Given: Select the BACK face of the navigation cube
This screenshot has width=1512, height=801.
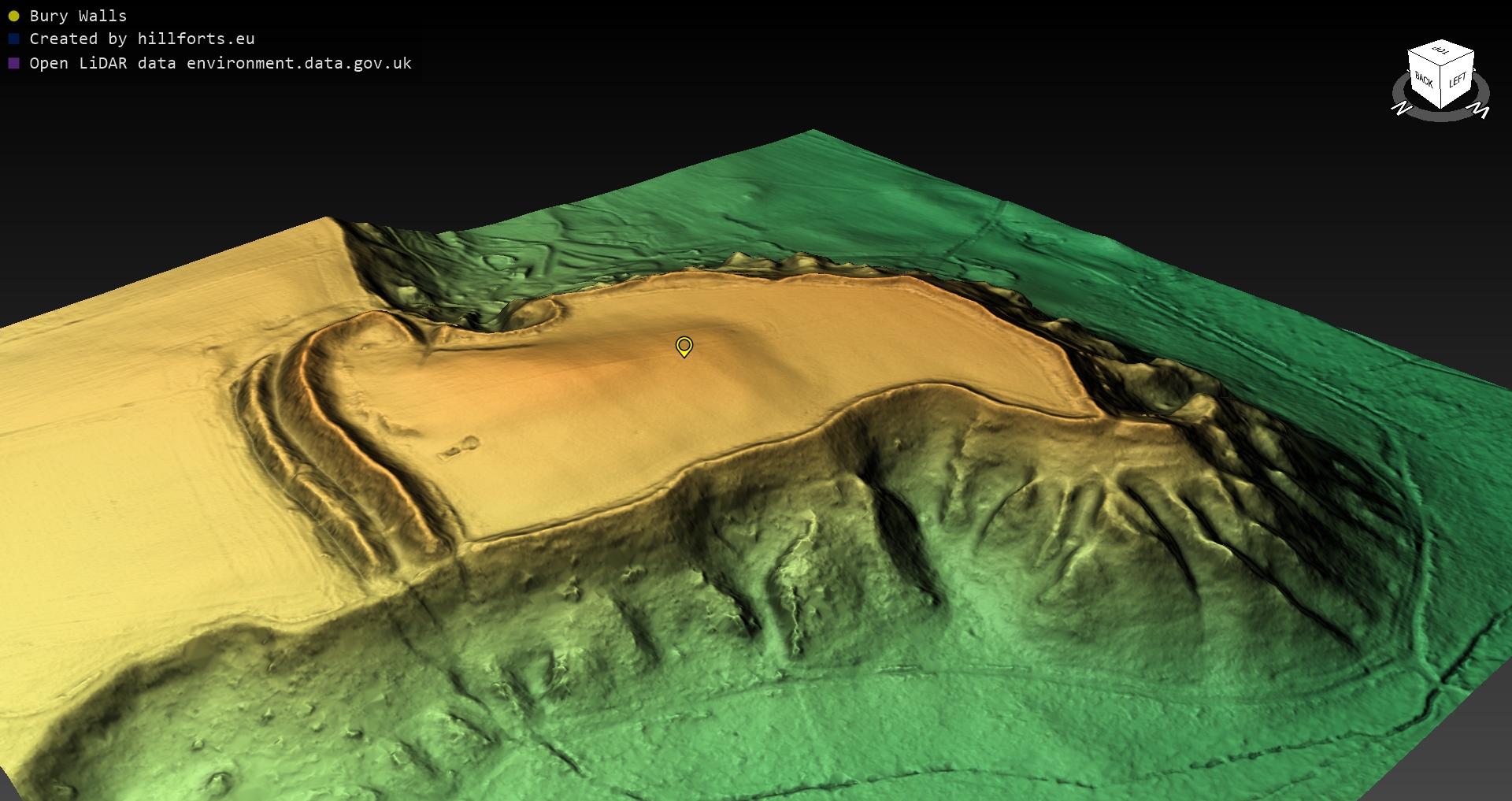Looking at the screenshot, I should 1424,80.
